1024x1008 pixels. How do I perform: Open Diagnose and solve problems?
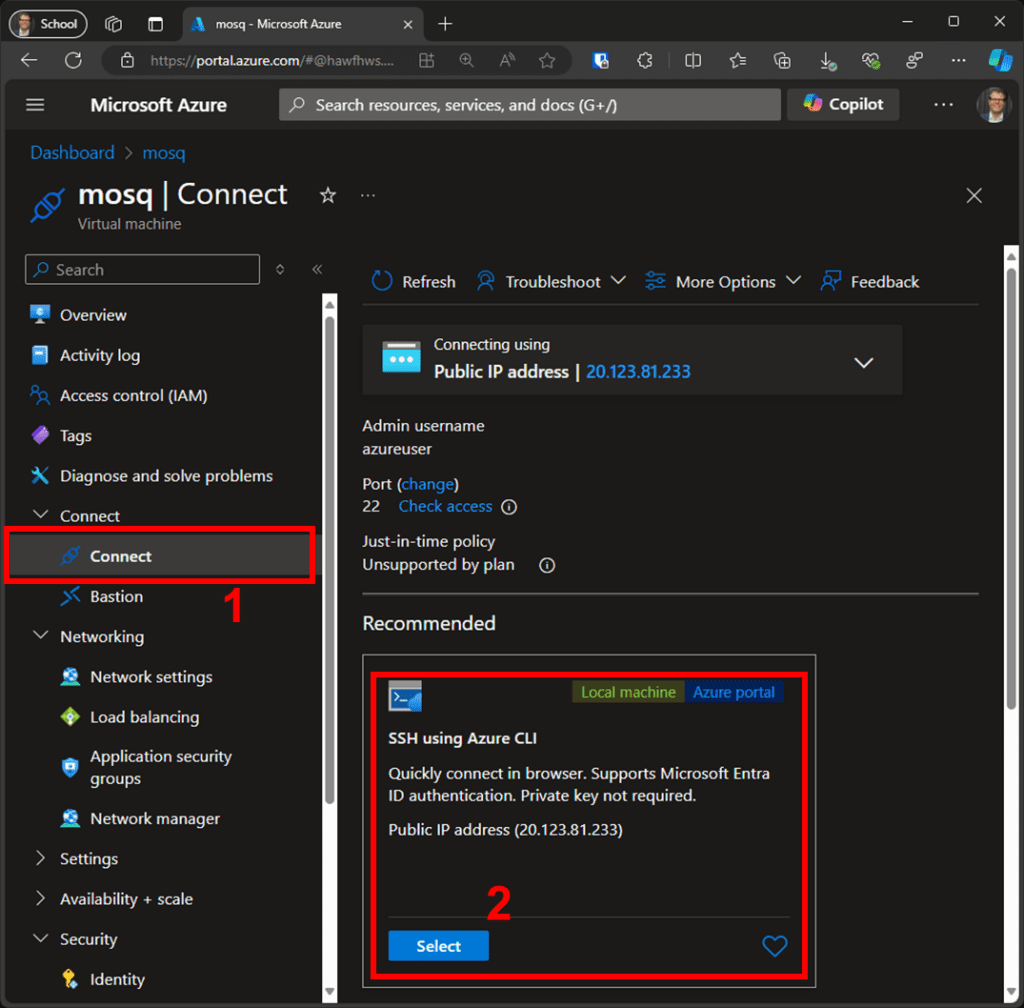click(164, 476)
